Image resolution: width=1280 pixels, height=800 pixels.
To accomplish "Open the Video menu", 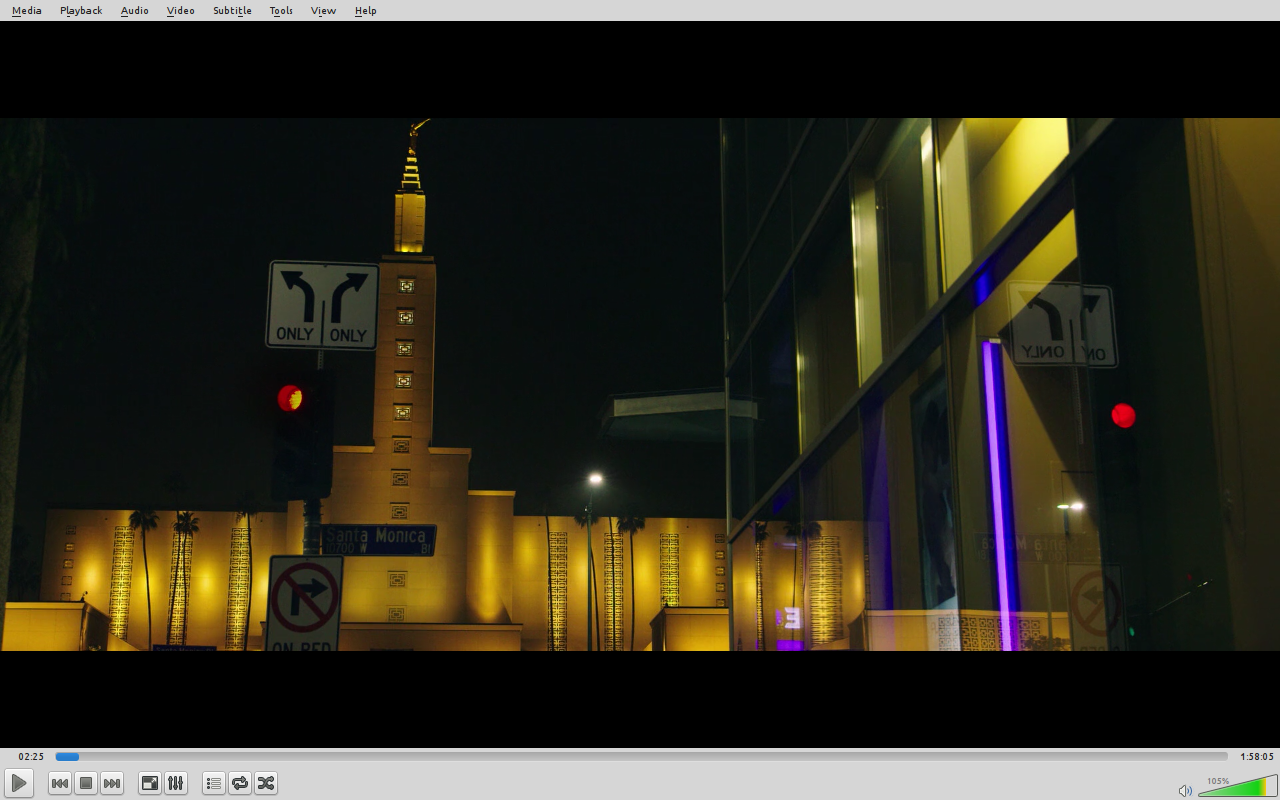I will pyautogui.click(x=181, y=10).
